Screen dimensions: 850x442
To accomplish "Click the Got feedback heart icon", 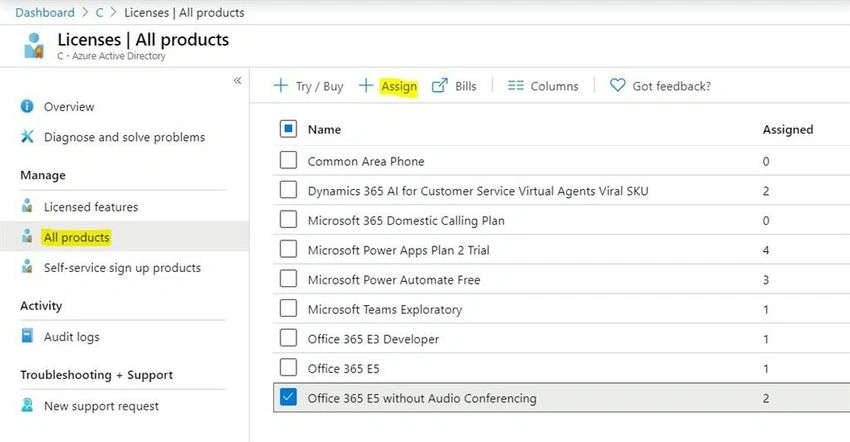I will pyautogui.click(x=617, y=85).
